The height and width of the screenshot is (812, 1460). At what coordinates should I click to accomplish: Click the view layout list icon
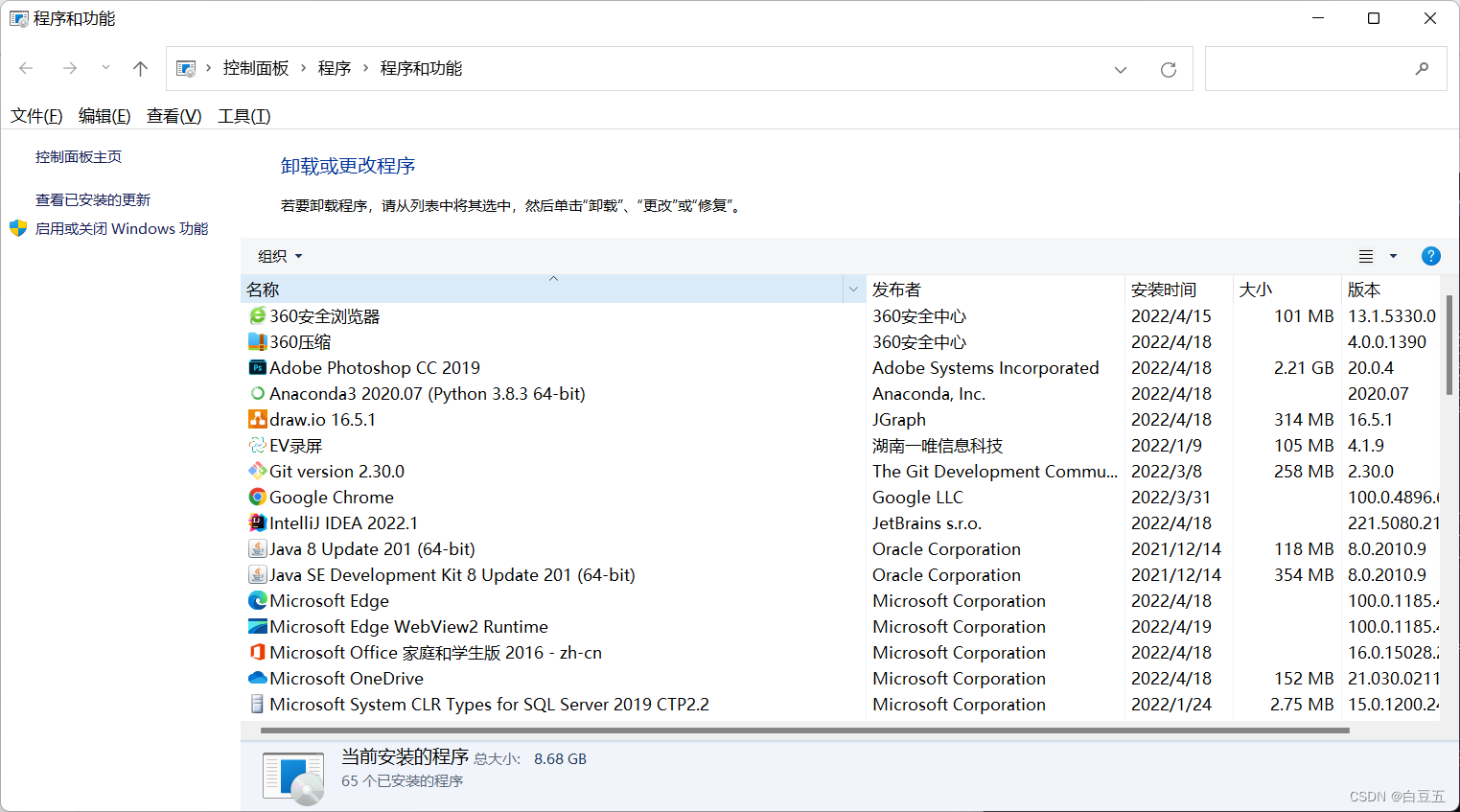pyautogui.click(x=1366, y=256)
